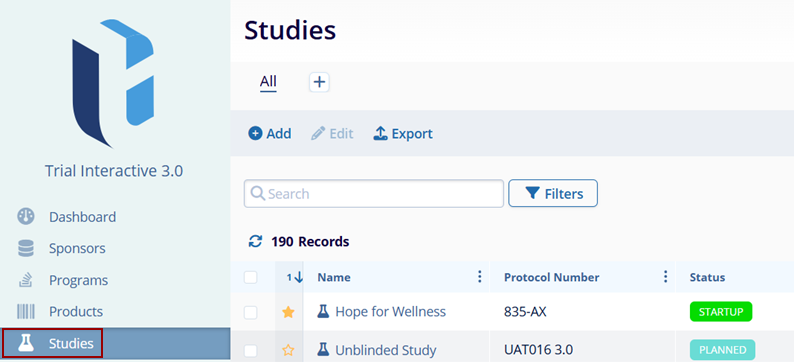
Task: Click the Studies flask icon in sidebar
Action: click(x=26, y=343)
